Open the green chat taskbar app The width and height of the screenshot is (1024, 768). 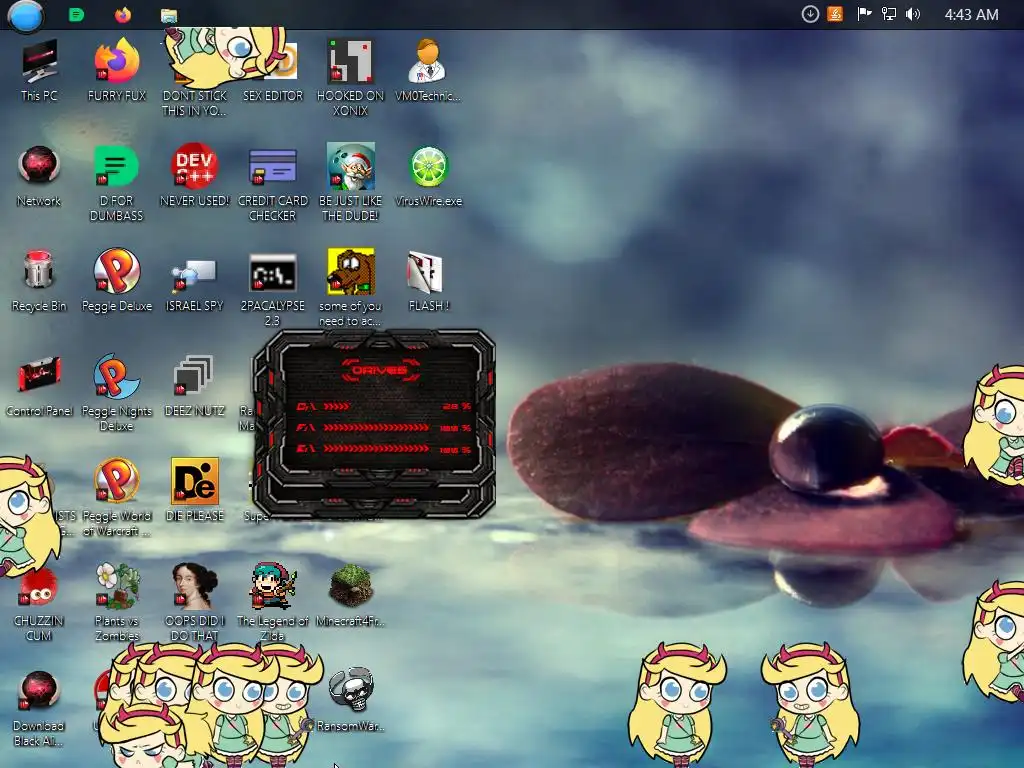(76, 14)
